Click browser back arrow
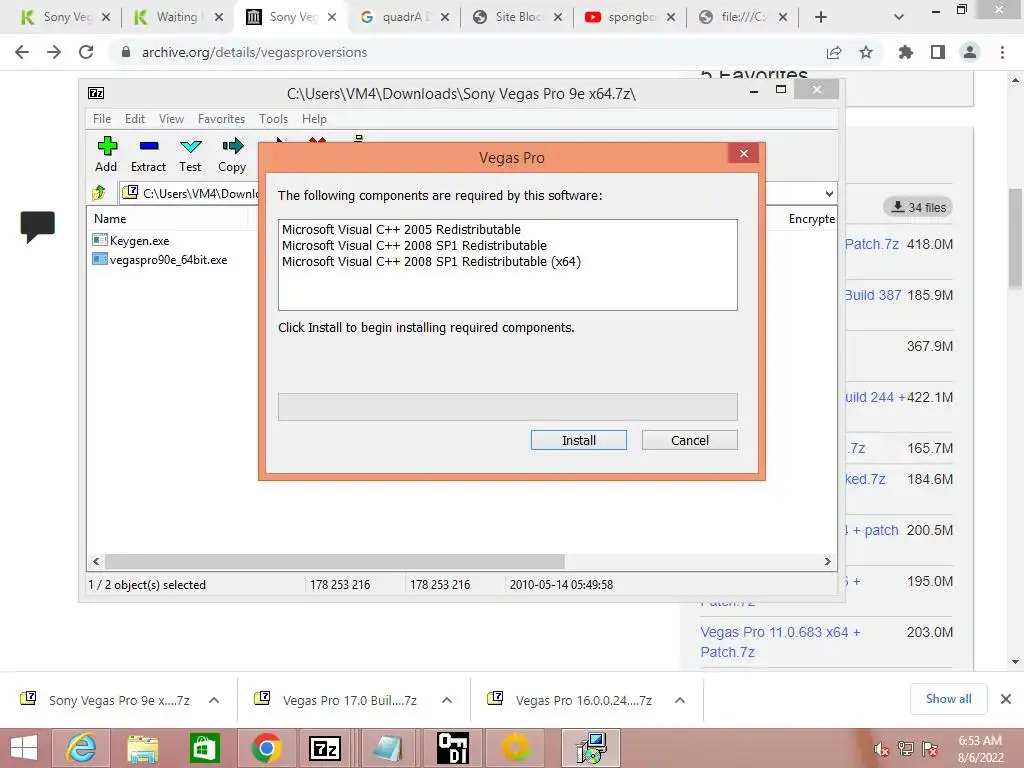This screenshot has height=768, width=1024. (x=22, y=52)
